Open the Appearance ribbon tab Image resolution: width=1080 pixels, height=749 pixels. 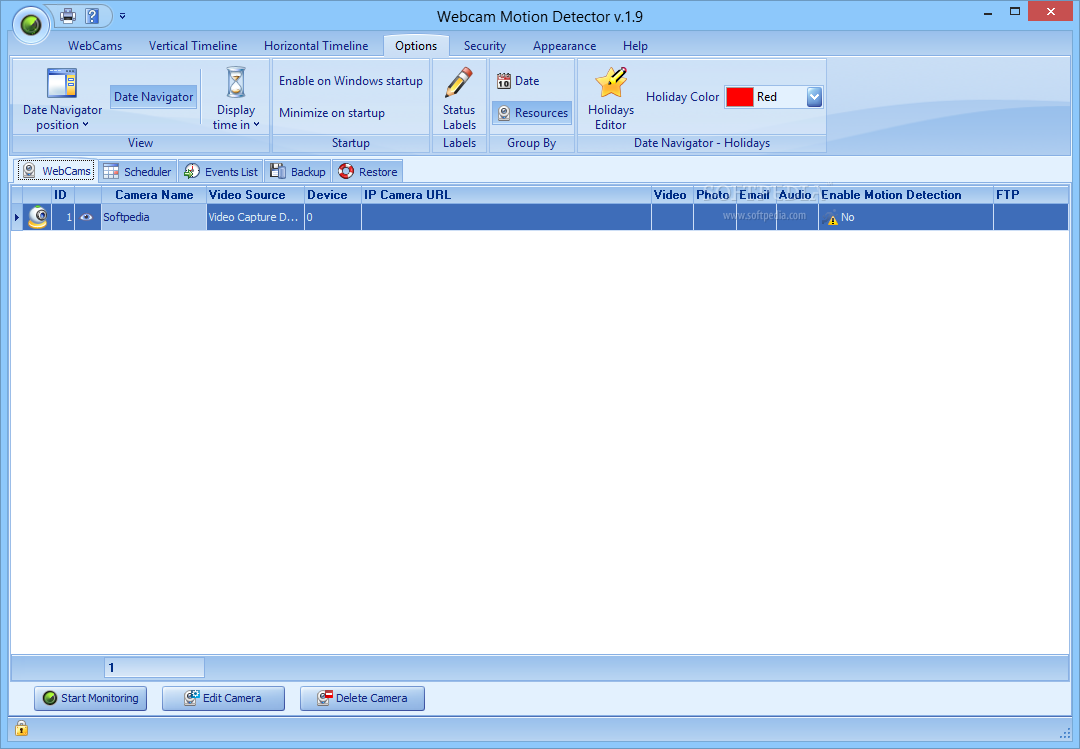565,45
